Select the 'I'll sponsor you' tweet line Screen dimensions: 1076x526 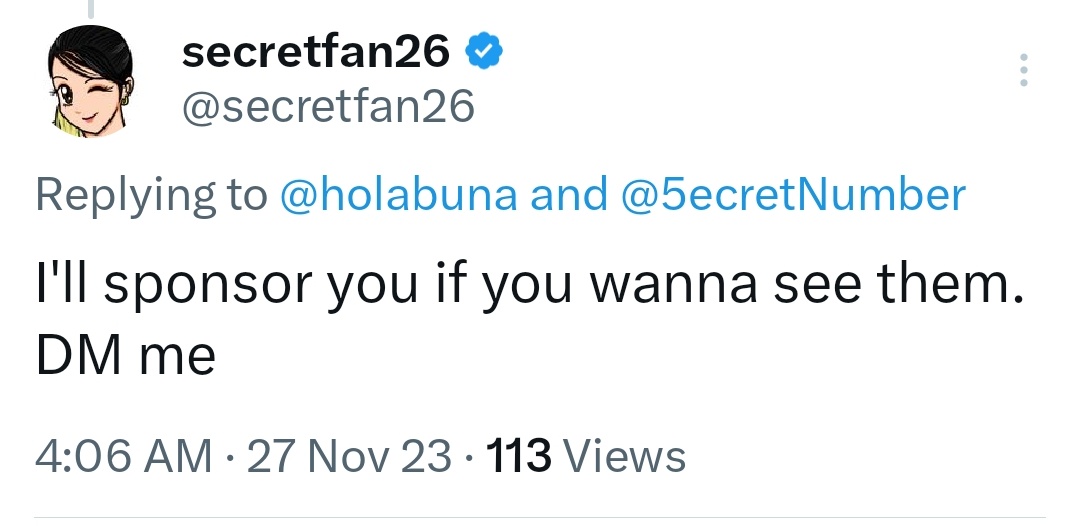529,283
